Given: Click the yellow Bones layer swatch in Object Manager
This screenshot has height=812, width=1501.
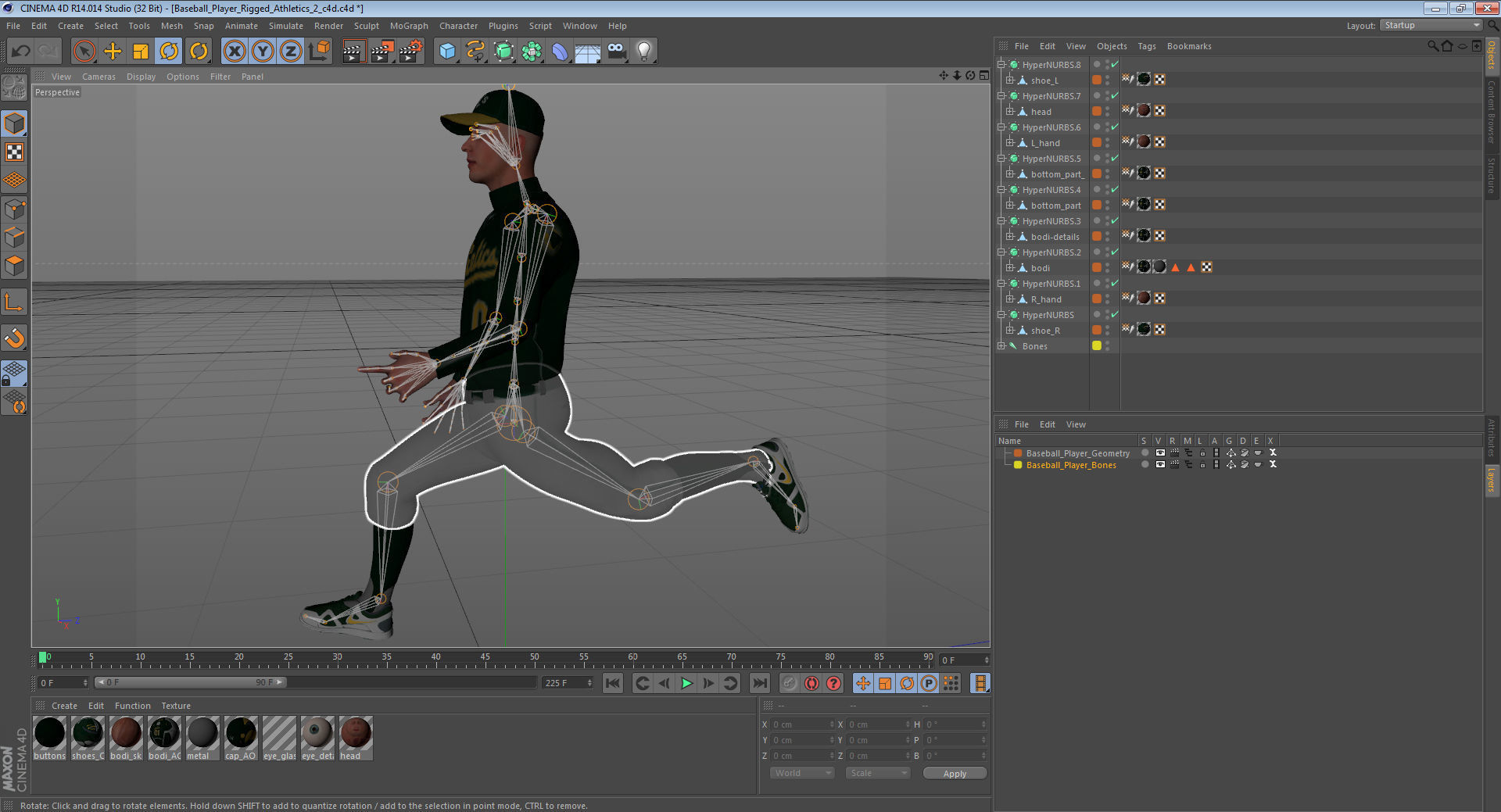Looking at the screenshot, I should point(1097,345).
